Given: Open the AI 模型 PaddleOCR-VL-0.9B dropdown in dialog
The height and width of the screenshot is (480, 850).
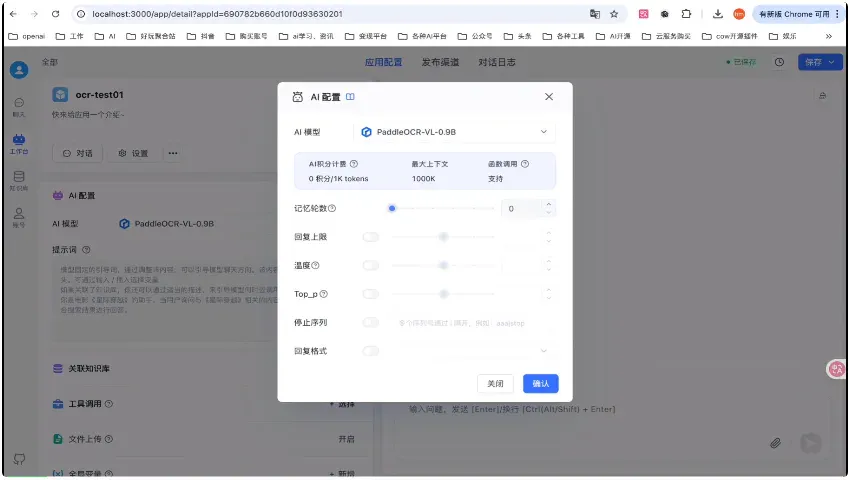Looking at the screenshot, I should click(454, 132).
